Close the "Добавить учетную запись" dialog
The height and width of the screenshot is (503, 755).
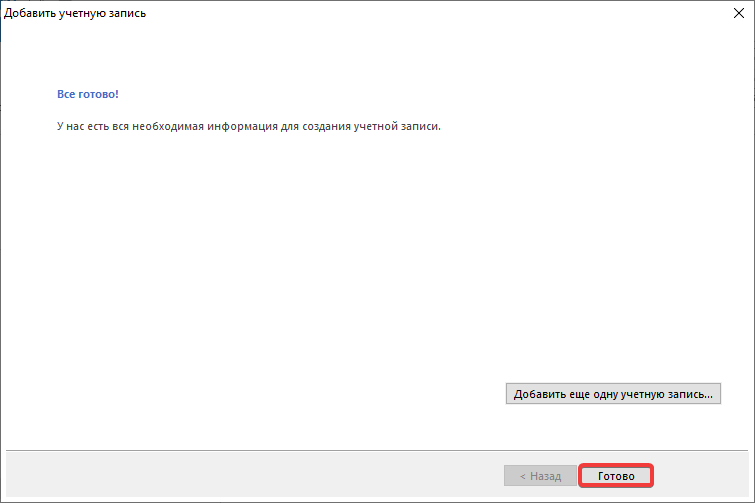tap(736, 15)
